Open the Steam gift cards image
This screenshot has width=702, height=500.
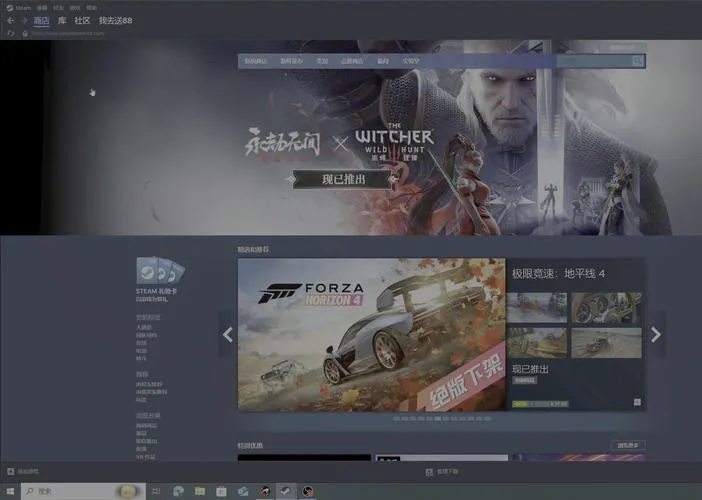coord(160,270)
